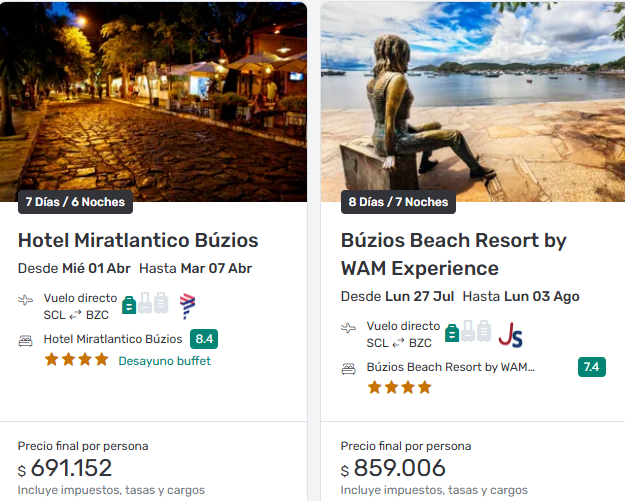The image size is (625, 501).
Task: Open the Hotel Miratlantico Búzios package title
Action: pos(138,241)
